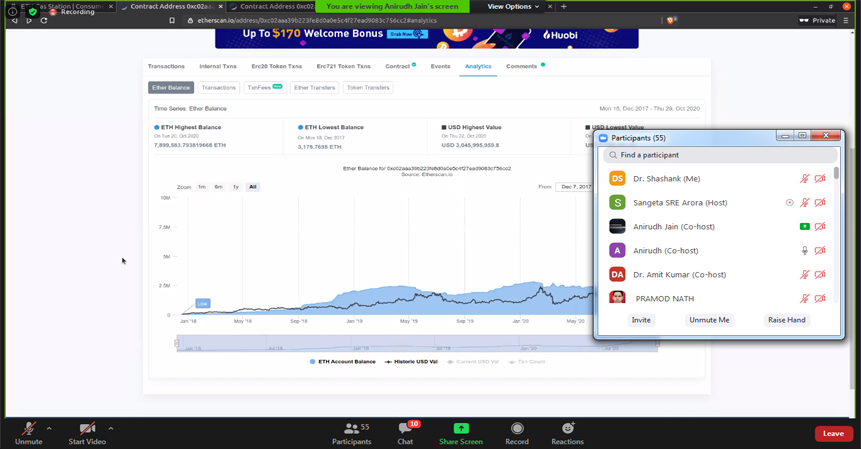Click the Record icon

[517, 428]
